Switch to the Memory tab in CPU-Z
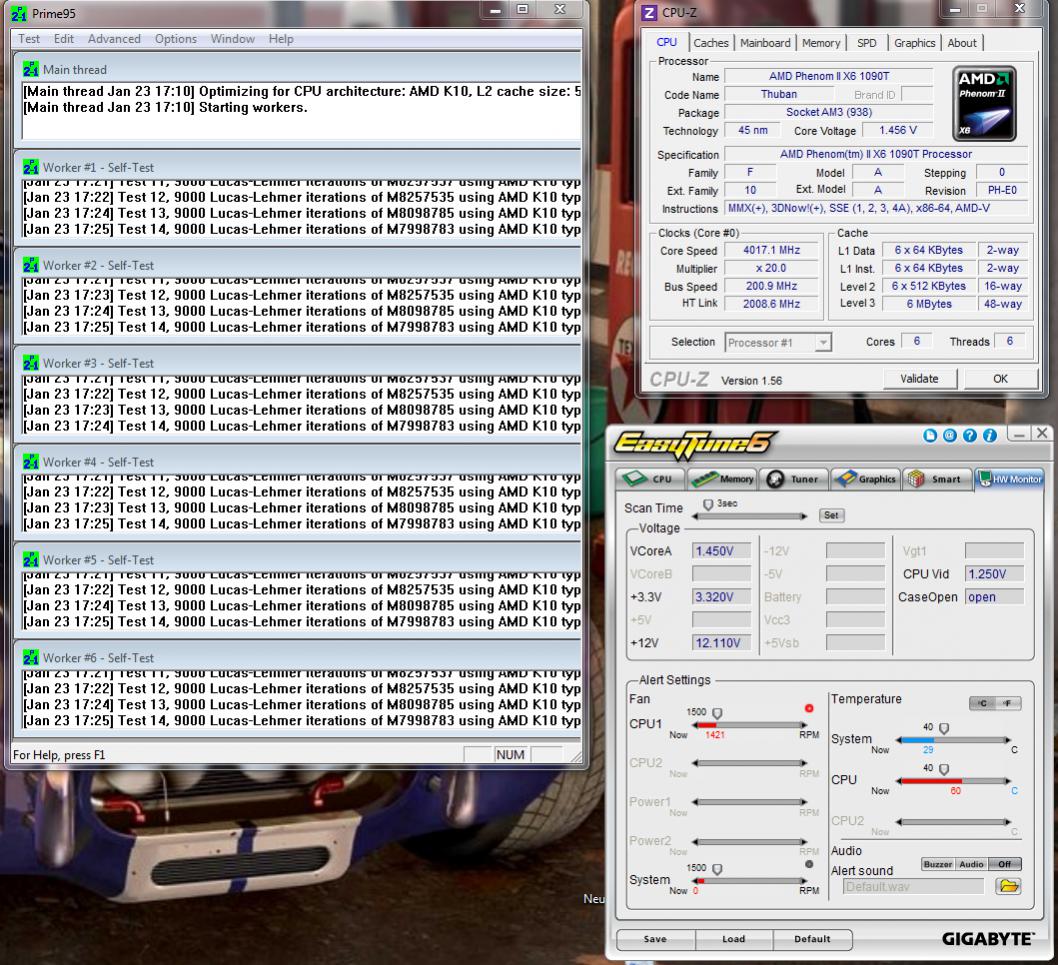This screenshot has height=965, width=1058. 821,43
